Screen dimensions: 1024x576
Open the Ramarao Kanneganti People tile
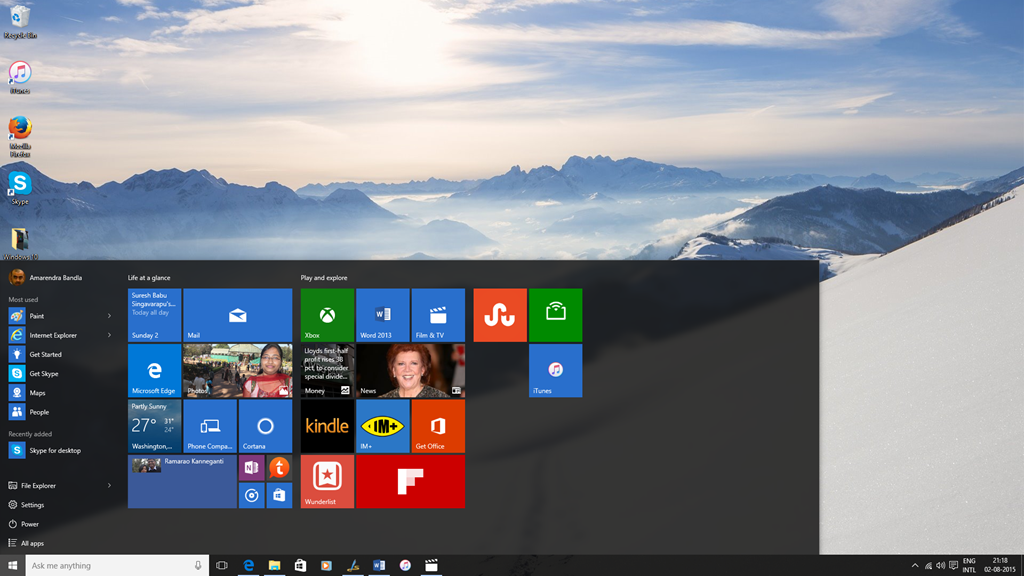click(x=182, y=481)
